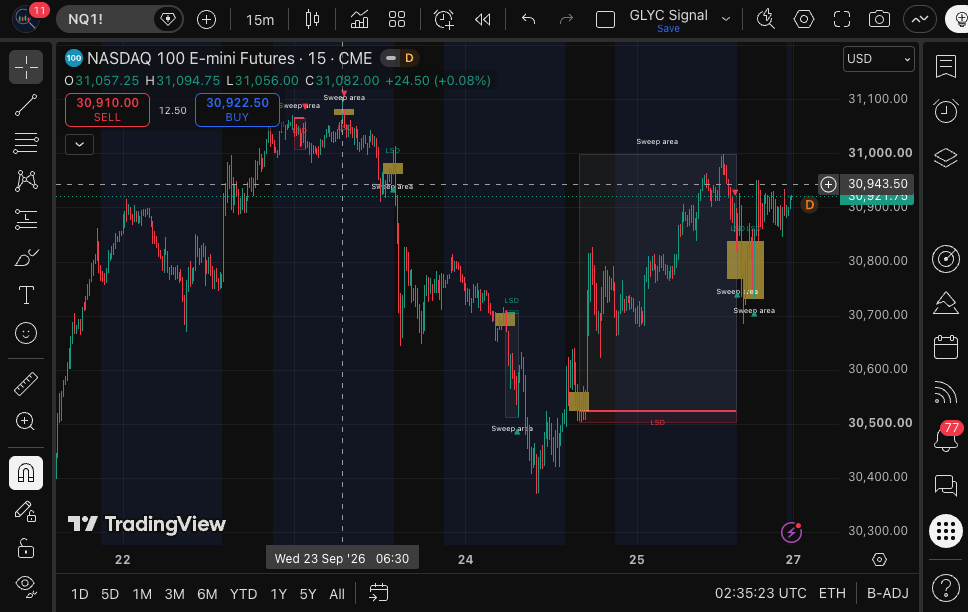Add a symbol to compare

206,20
